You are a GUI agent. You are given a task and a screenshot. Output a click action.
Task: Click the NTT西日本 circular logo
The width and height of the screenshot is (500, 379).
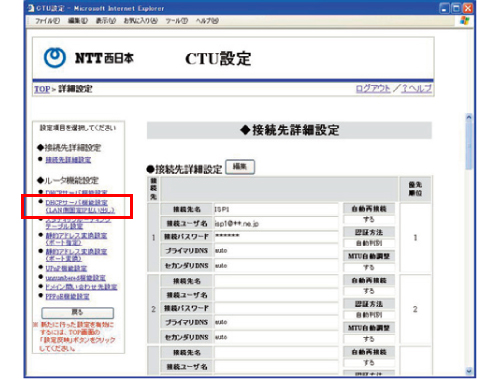point(55,58)
